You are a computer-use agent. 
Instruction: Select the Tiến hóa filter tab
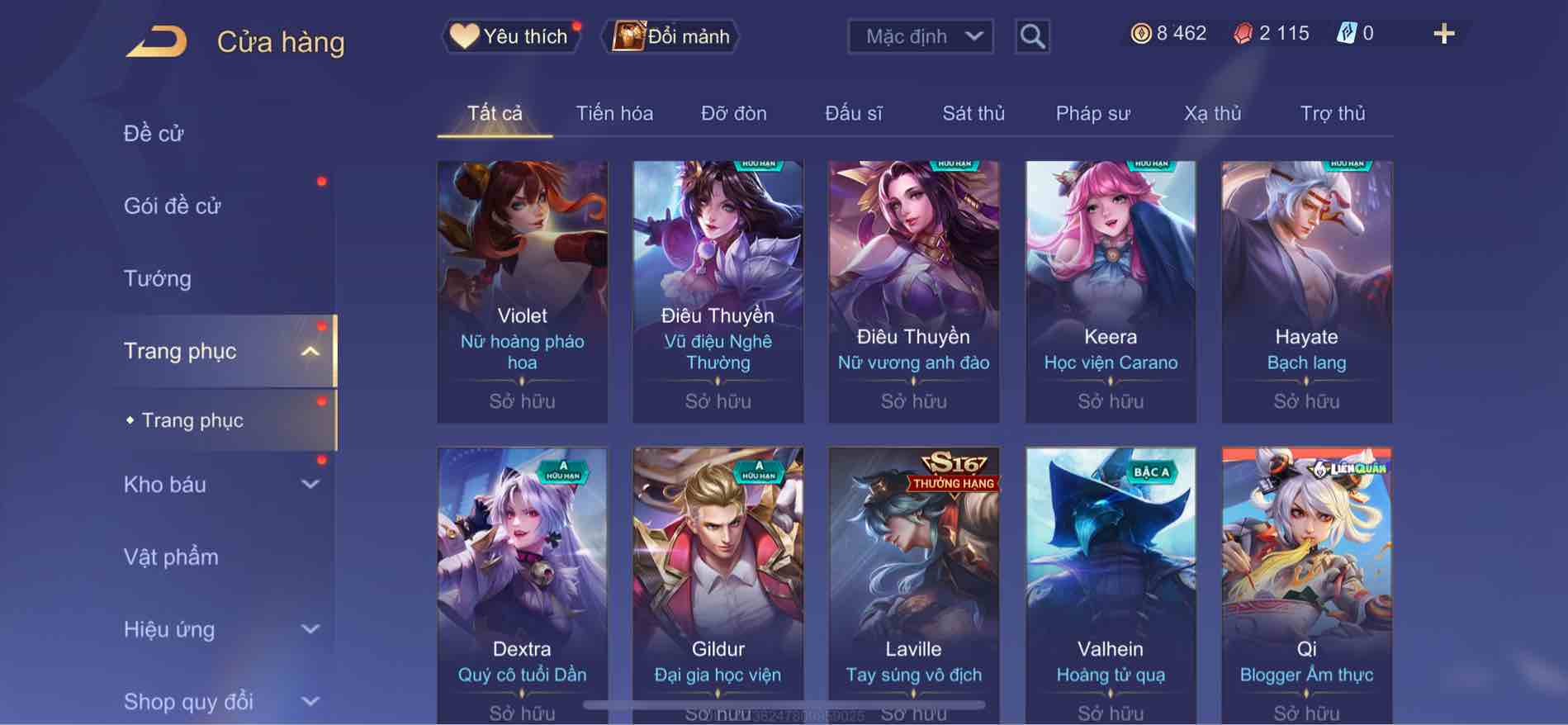pos(614,113)
